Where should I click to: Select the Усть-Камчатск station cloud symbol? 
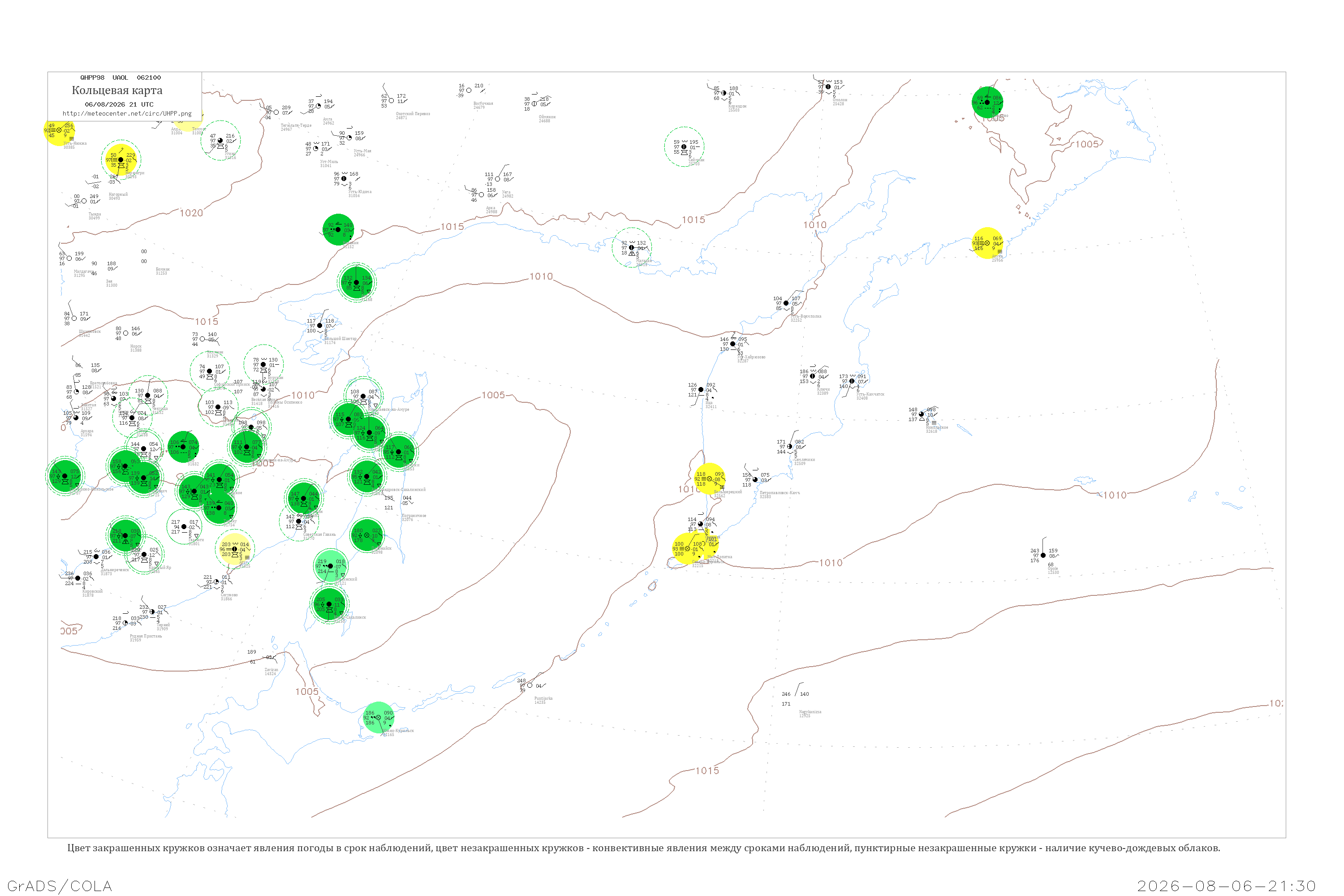point(852,381)
